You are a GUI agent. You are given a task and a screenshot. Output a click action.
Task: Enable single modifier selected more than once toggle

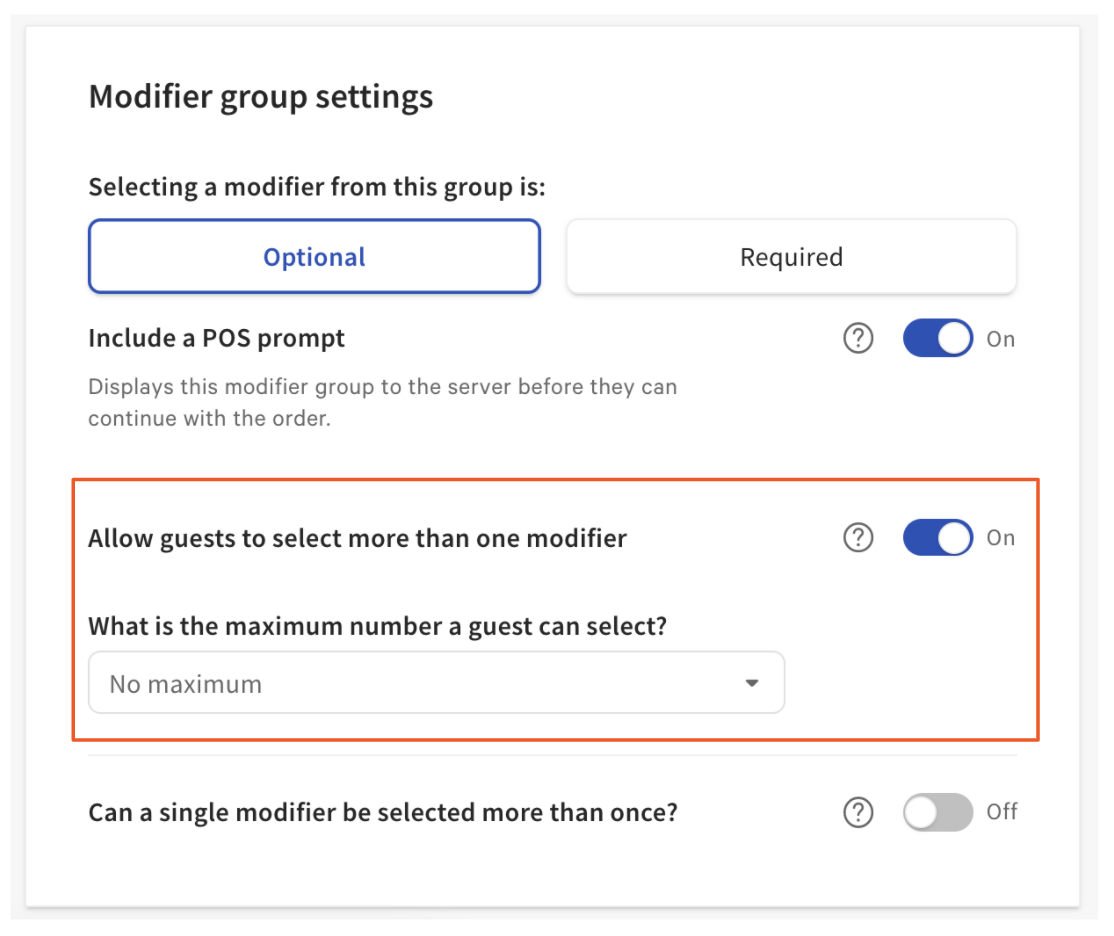tap(937, 812)
